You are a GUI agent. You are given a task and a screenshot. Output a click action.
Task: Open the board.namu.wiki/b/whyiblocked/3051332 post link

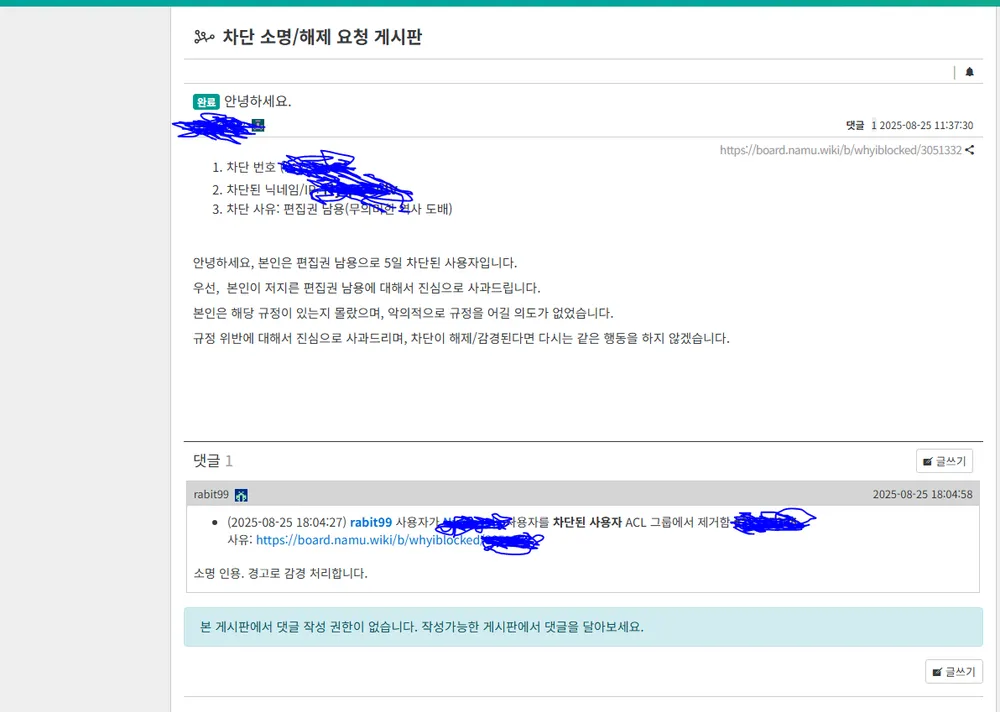tap(840, 148)
